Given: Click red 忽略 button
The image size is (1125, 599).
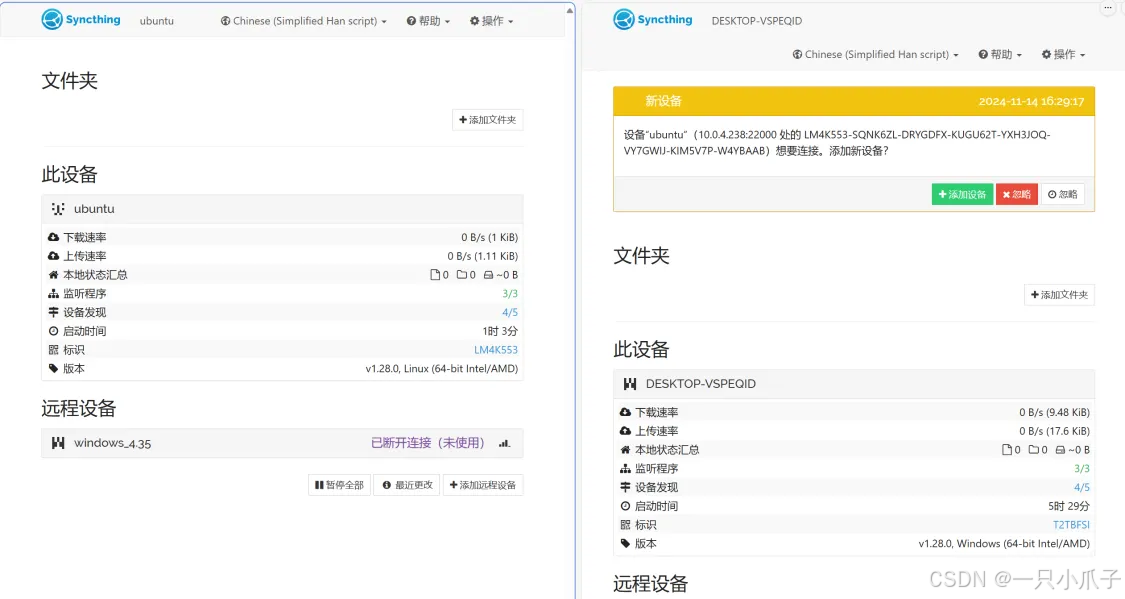Looking at the screenshot, I should [x=1017, y=194].
